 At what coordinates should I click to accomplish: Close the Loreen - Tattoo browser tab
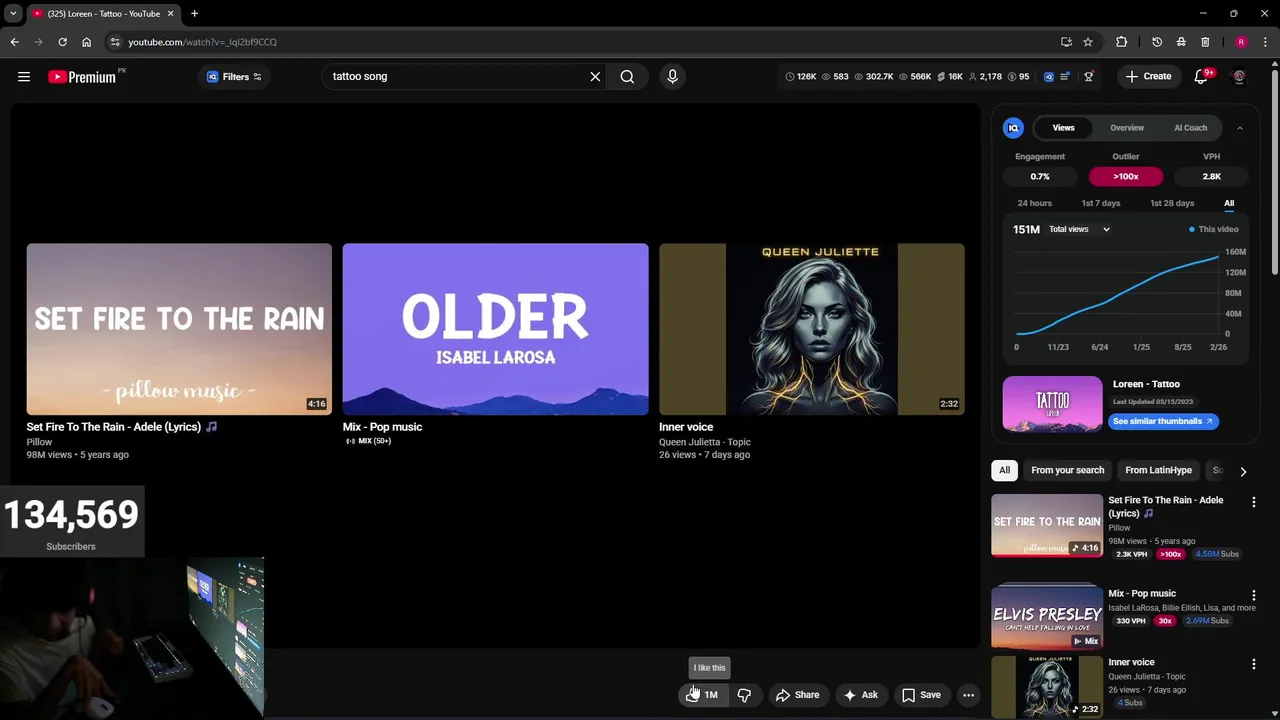pos(170,14)
